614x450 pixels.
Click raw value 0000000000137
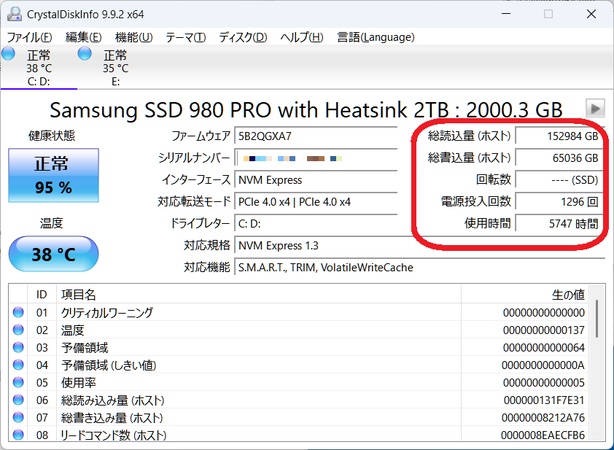pos(544,330)
